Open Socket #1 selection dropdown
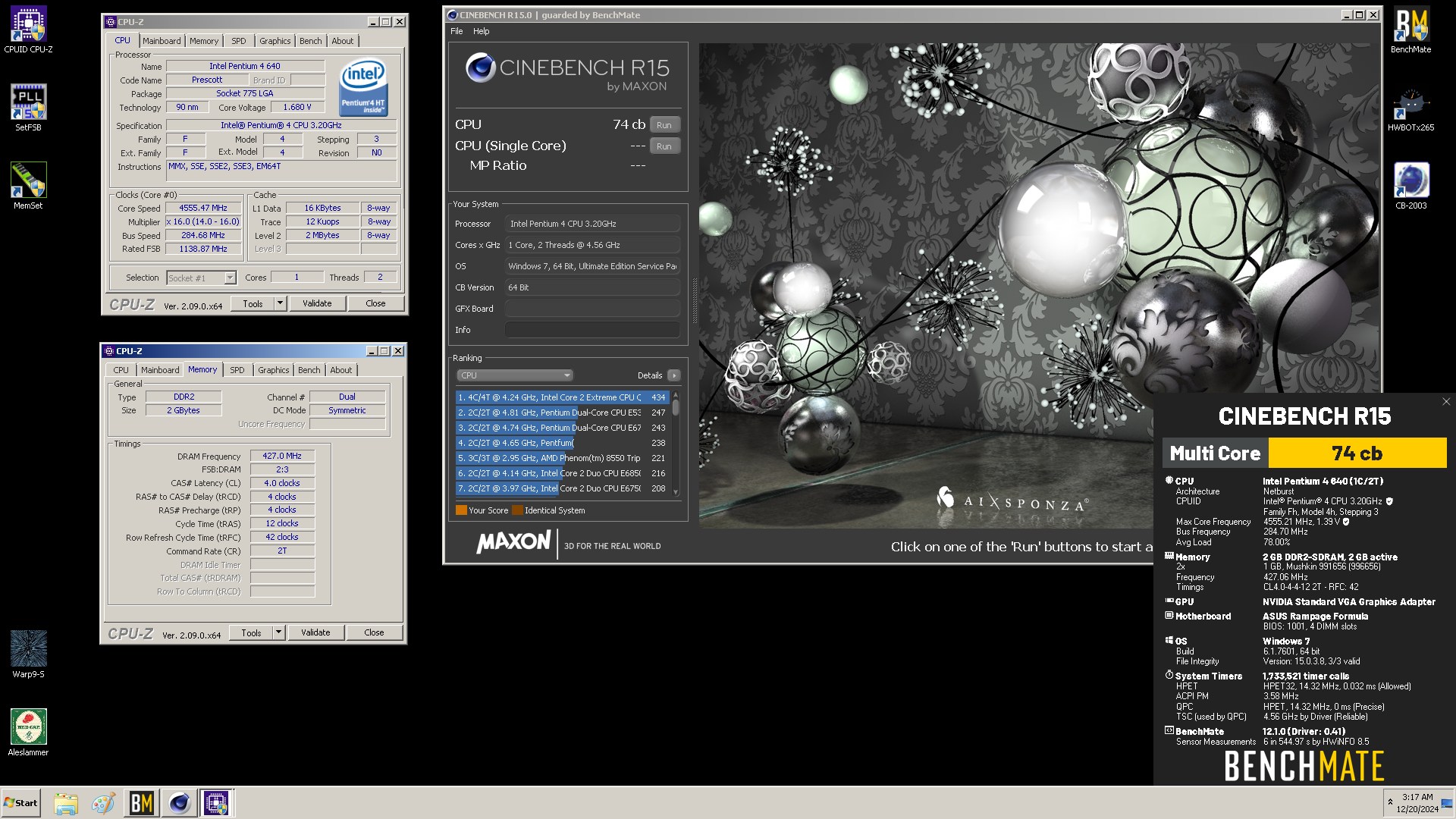Screen dimensions: 1456x819 [202, 278]
